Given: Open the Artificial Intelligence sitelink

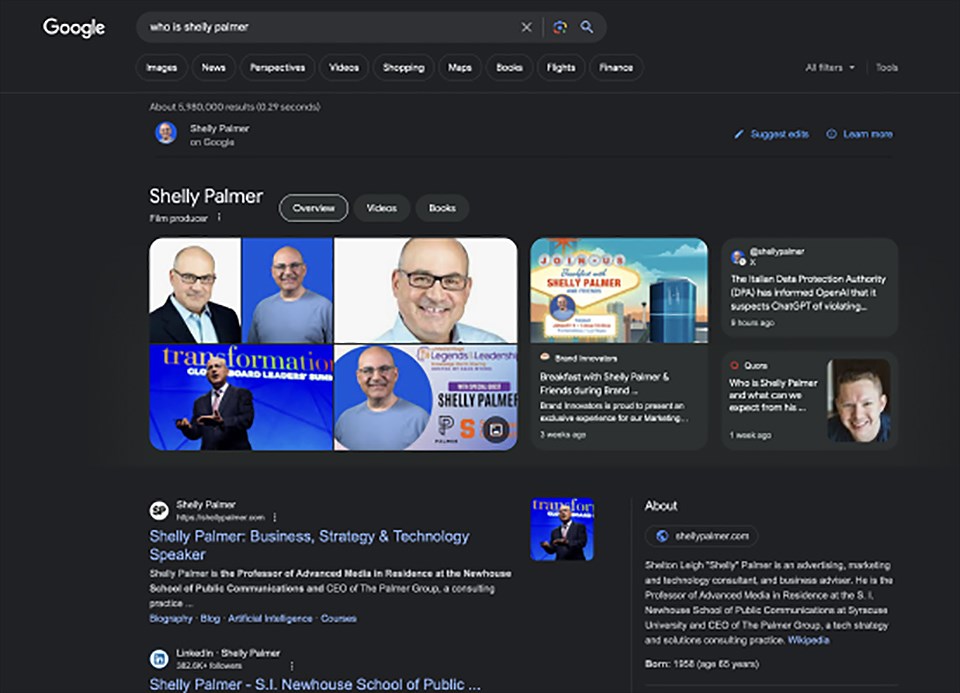Looking at the screenshot, I should coord(270,618).
